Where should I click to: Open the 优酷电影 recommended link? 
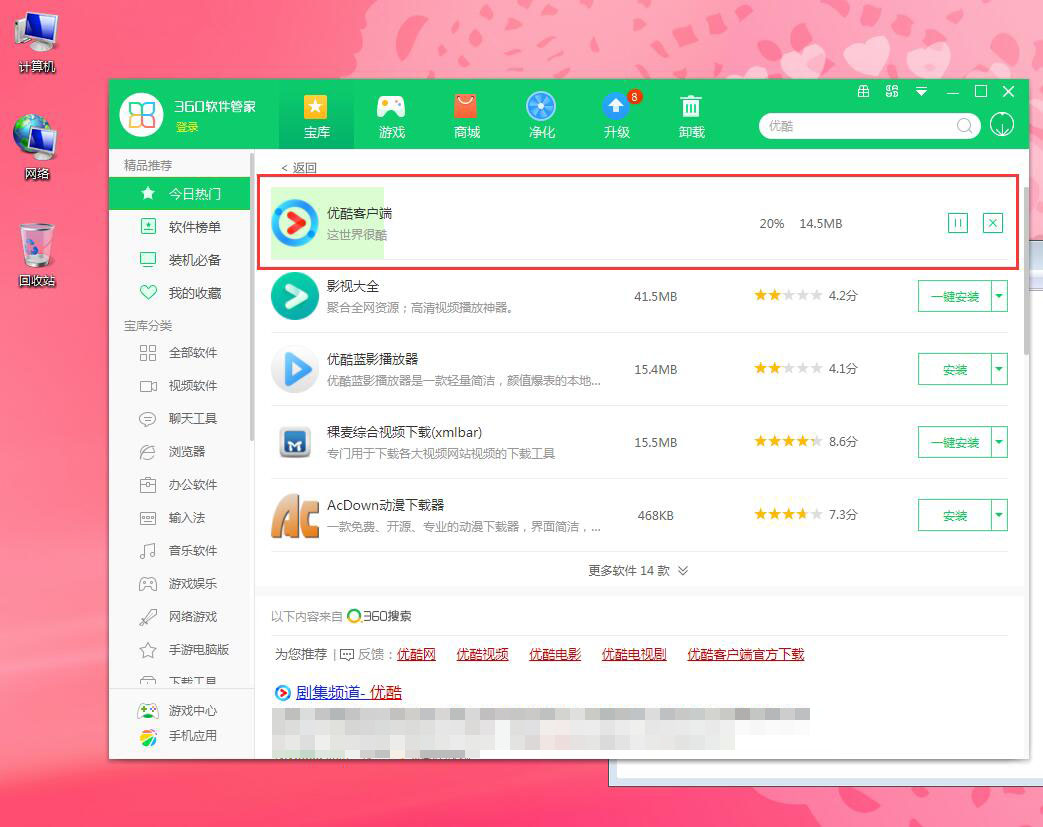[555, 655]
